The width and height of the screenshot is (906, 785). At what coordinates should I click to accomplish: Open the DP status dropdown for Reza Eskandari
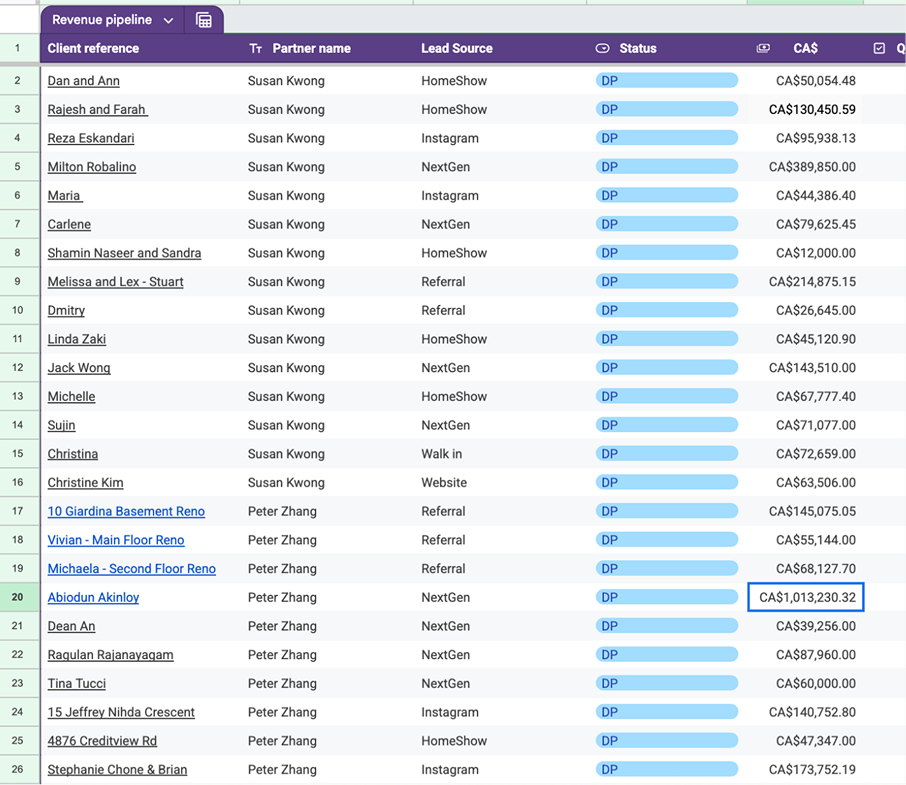[x=666, y=138]
